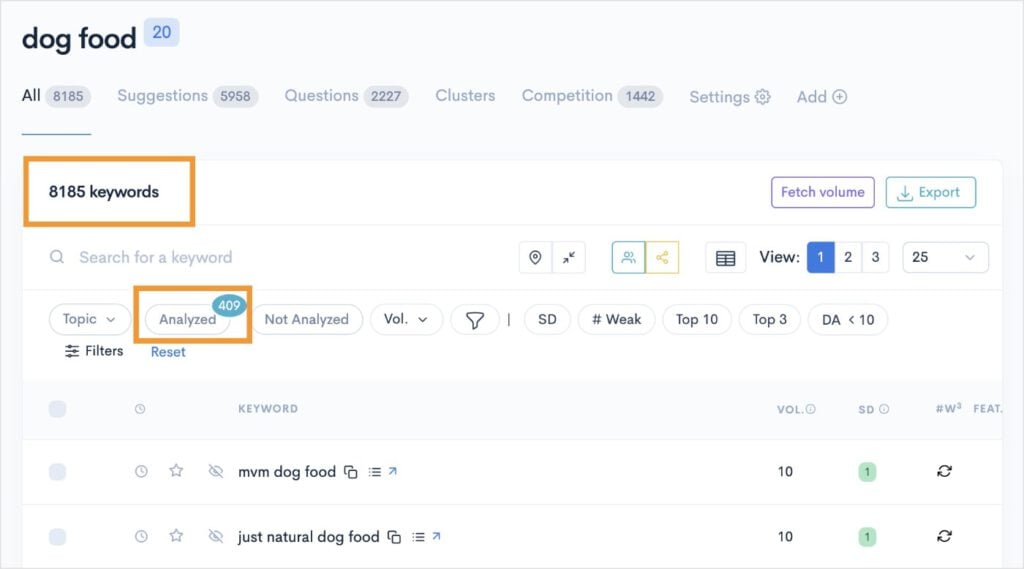This screenshot has height=569, width=1024.
Task: Click the Export button
Action: [931, 192]
